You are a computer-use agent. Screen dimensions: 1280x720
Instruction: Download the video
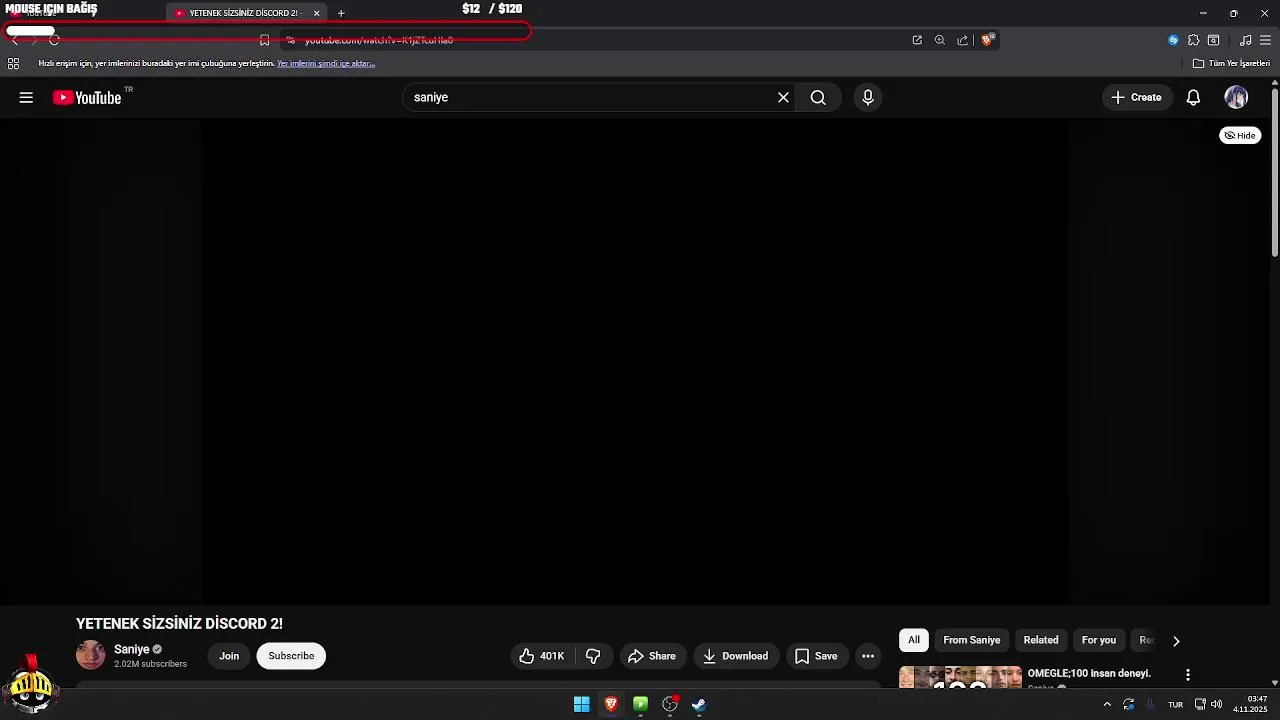pyautogui.click(x=735, y=656)
